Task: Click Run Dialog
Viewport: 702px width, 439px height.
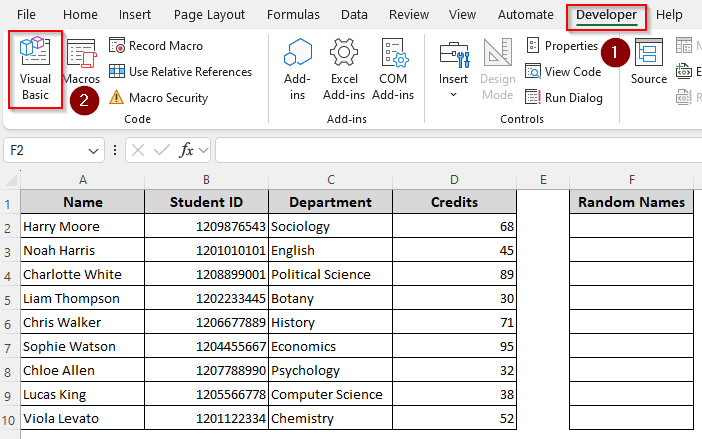Action: click(564, 98)
